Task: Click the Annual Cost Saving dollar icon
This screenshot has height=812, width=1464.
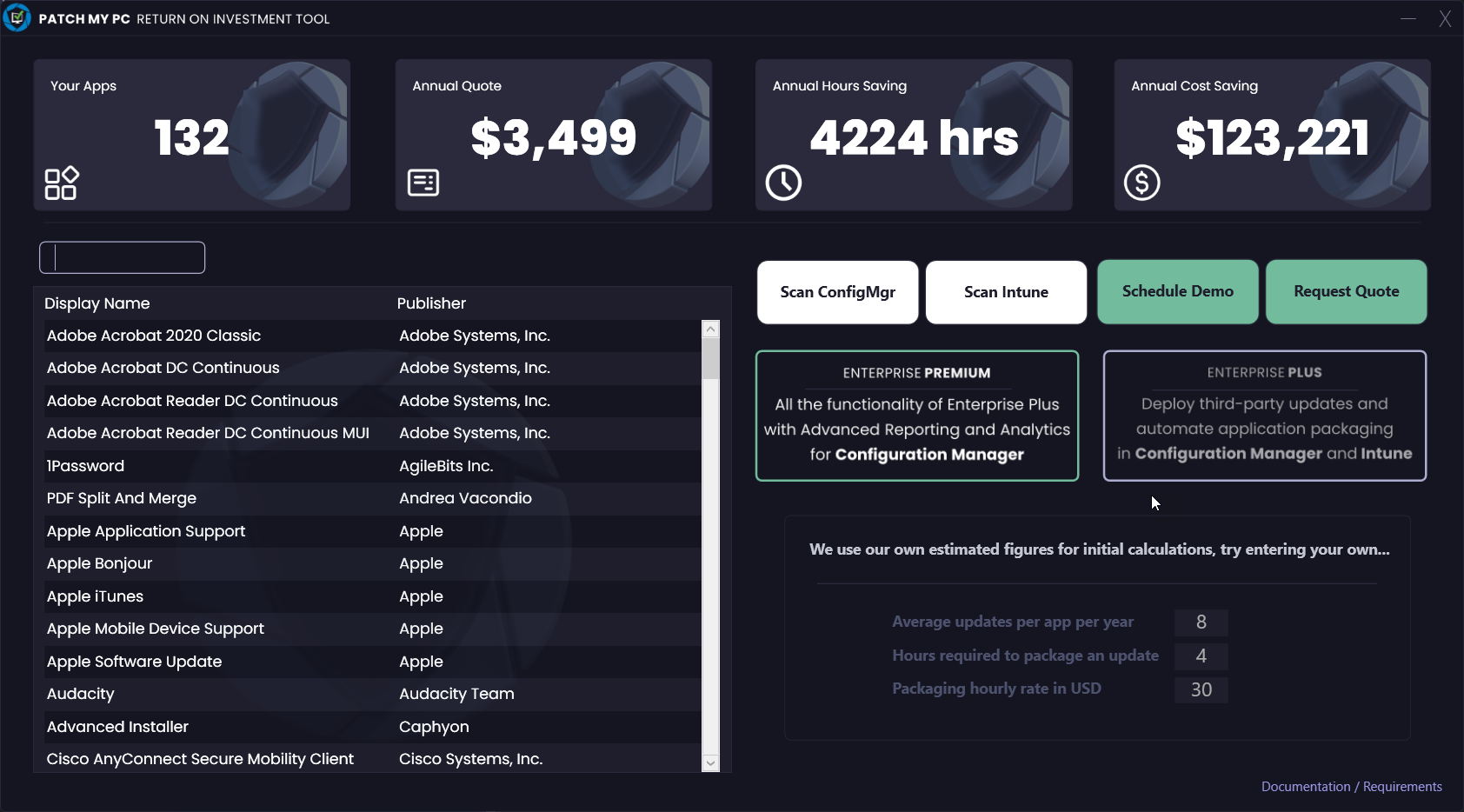Action: [1141, 183]
